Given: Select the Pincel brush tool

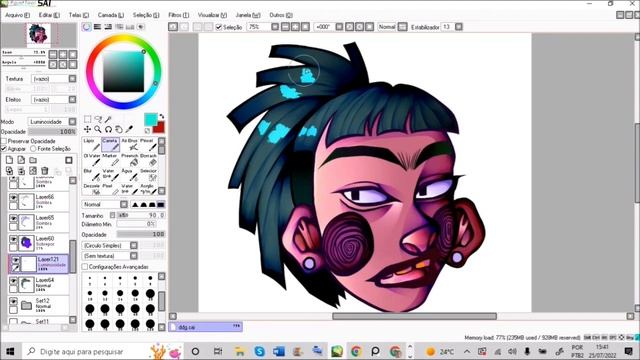Looking at the screenshot, I should click(x=148, y=144).
